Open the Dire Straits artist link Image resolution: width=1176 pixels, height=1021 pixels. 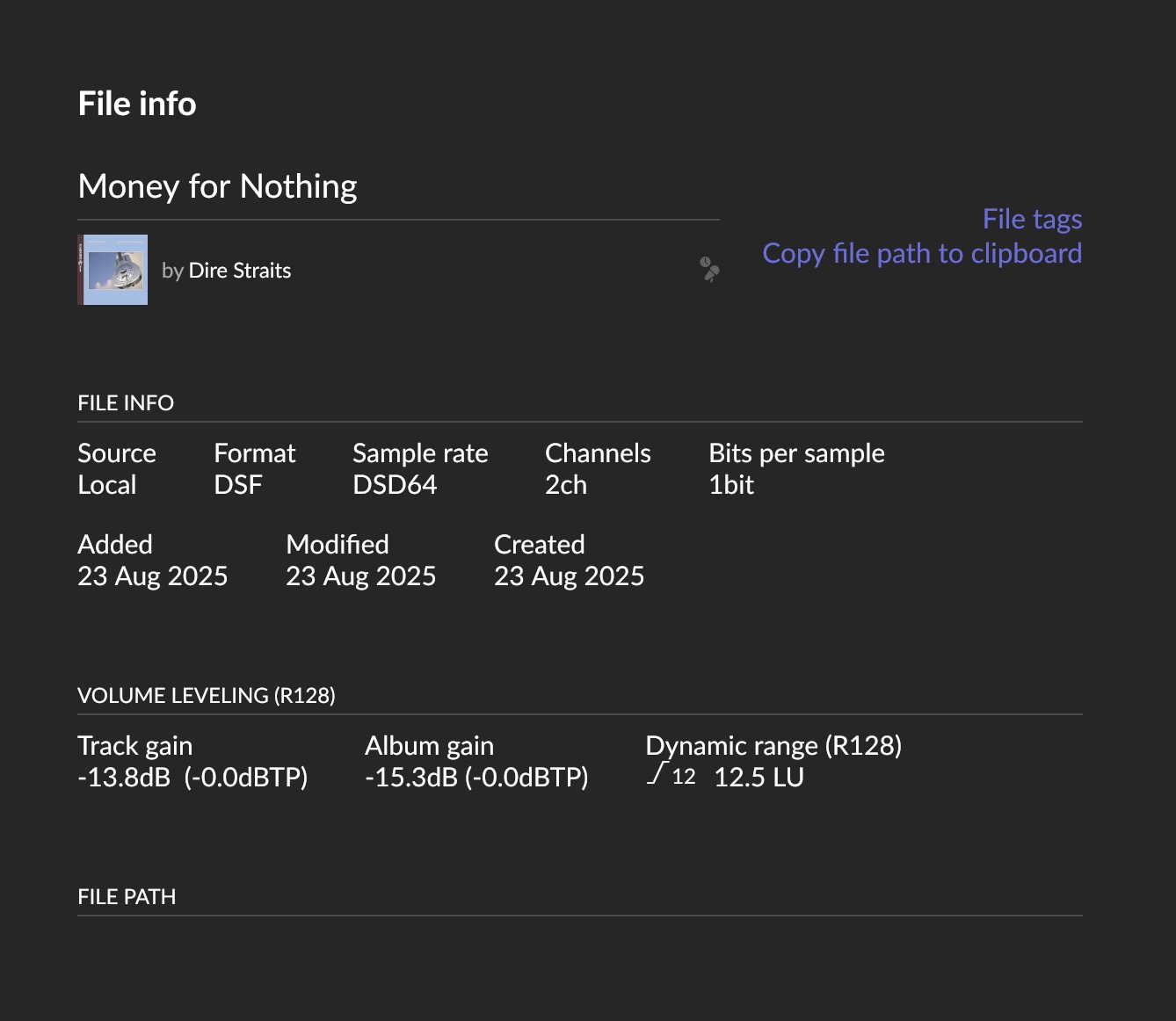(239, 271)
